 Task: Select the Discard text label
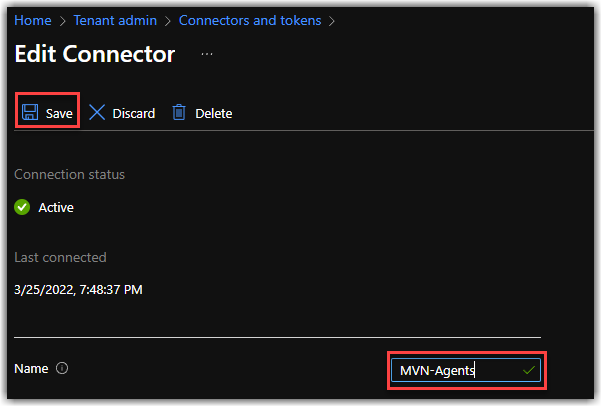[134, 114]
